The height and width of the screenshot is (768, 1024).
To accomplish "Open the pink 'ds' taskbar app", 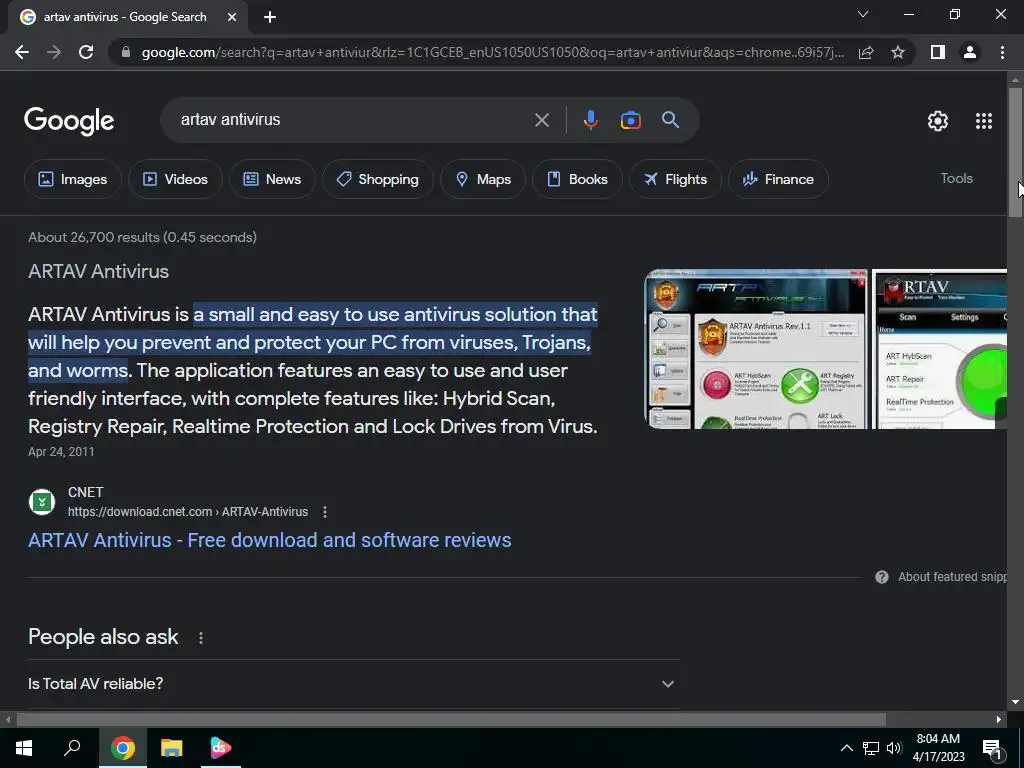I will 221,748.
